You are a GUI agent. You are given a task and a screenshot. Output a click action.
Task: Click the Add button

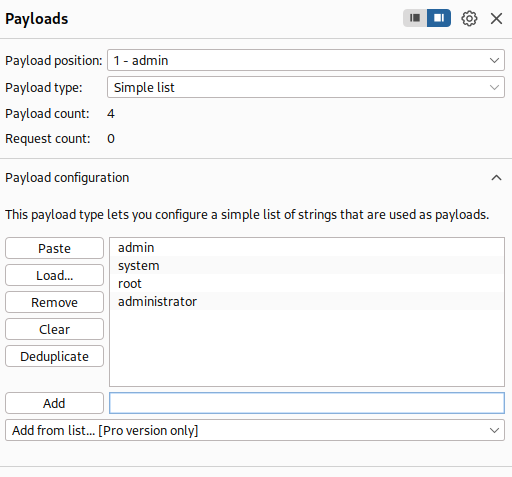point(54,403)
